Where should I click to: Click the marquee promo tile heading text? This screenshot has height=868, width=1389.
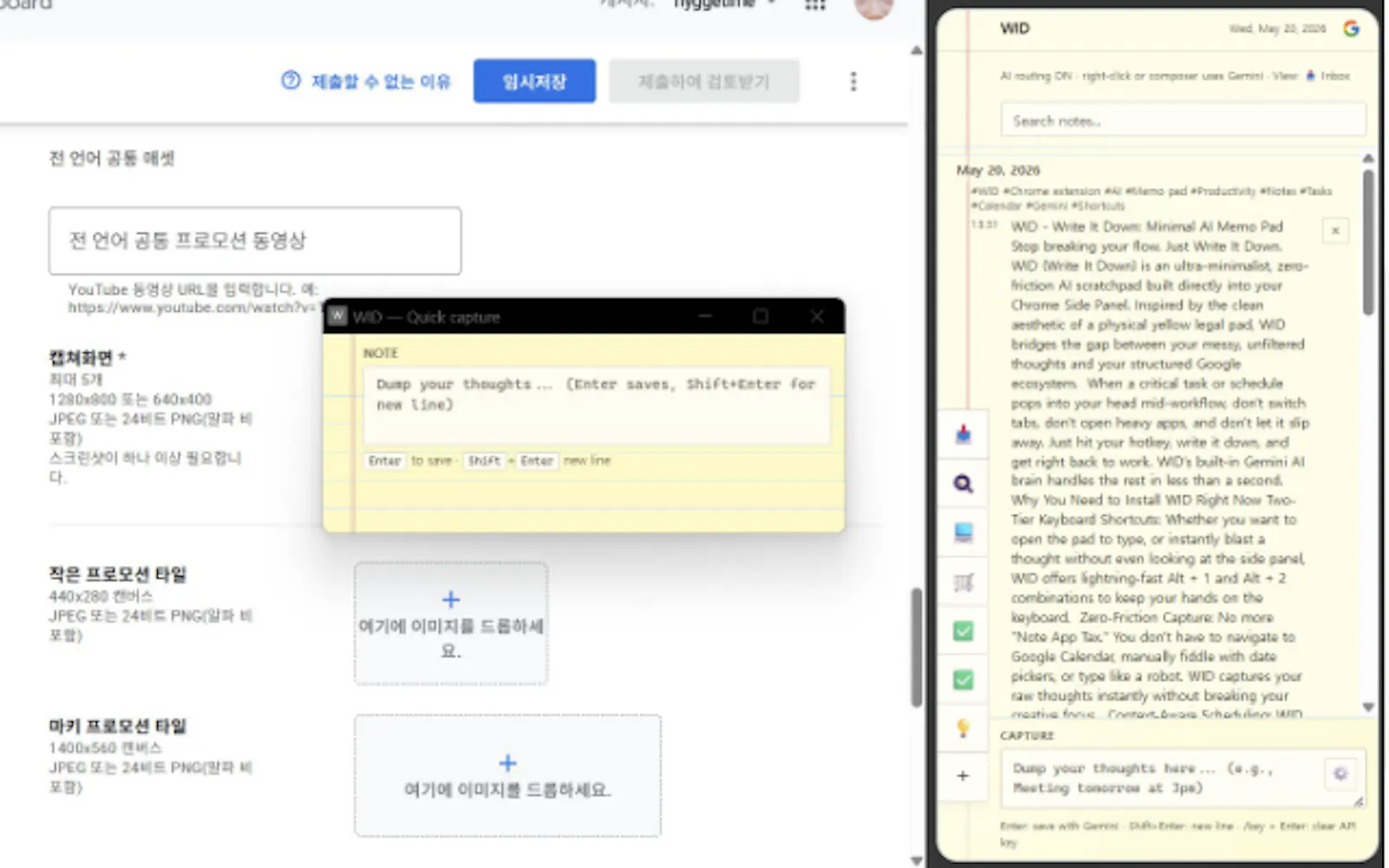[117, 726]
